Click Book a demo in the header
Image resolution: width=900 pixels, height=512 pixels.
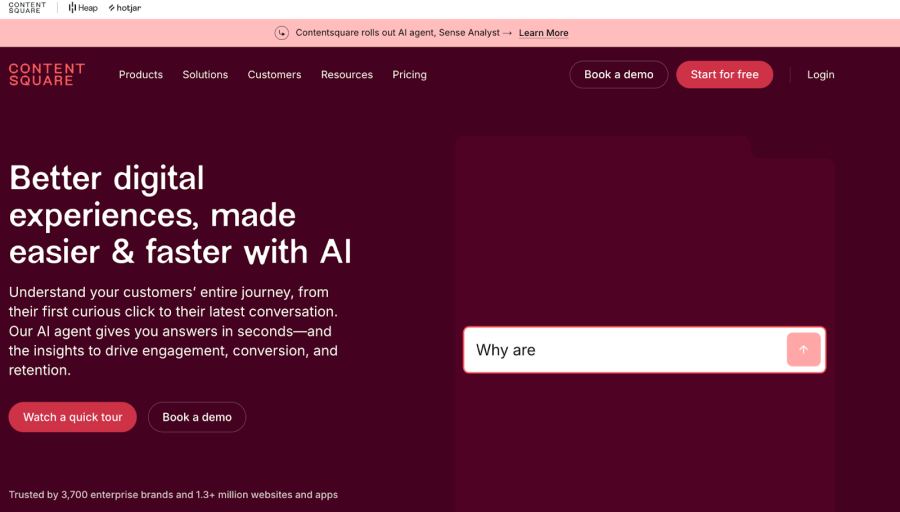[x=618, y=75]
